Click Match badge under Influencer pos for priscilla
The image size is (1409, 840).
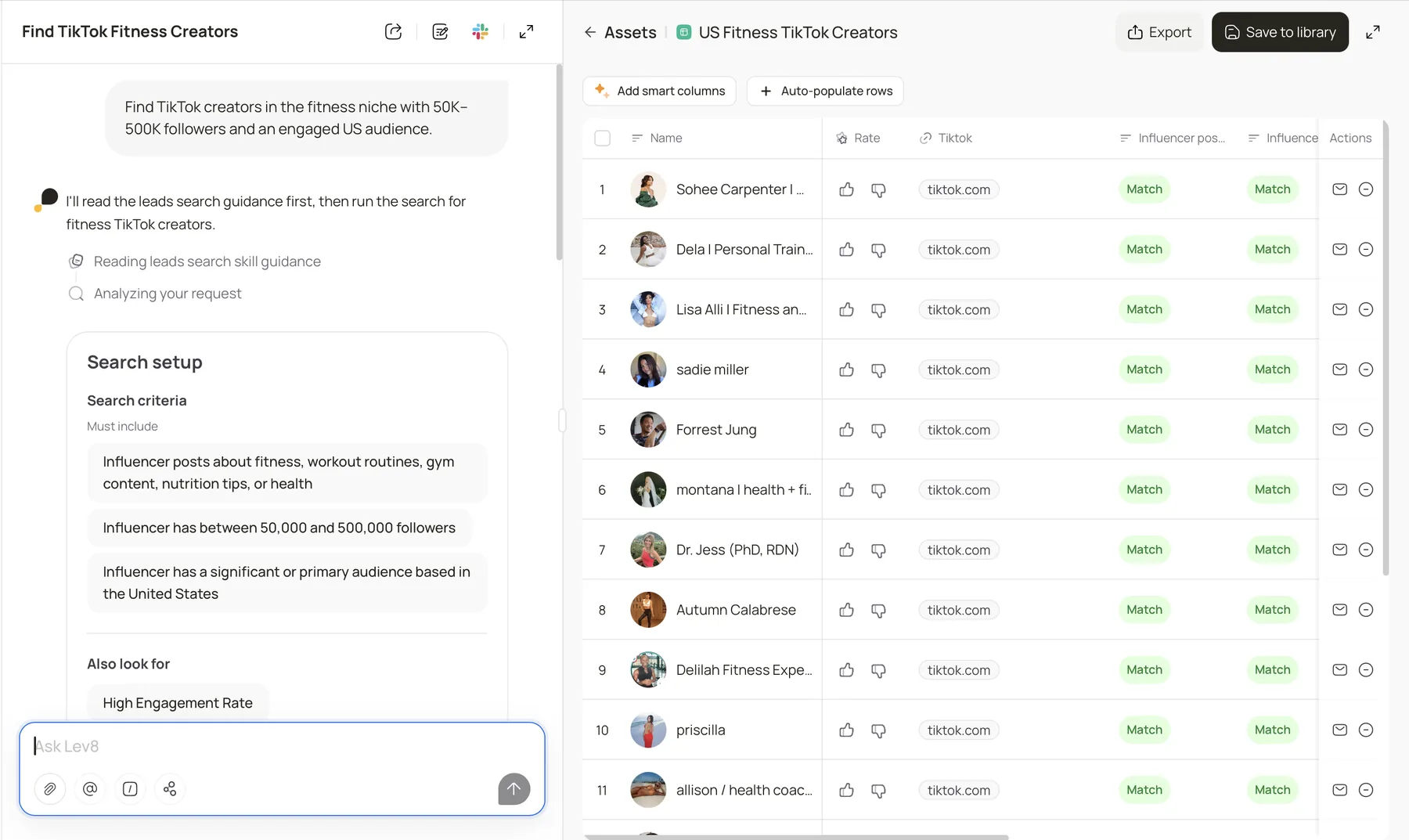pos(1144,730)
